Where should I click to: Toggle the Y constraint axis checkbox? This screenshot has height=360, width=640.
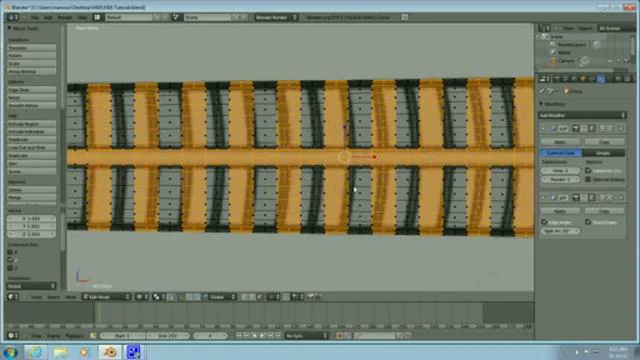(10, 260)
